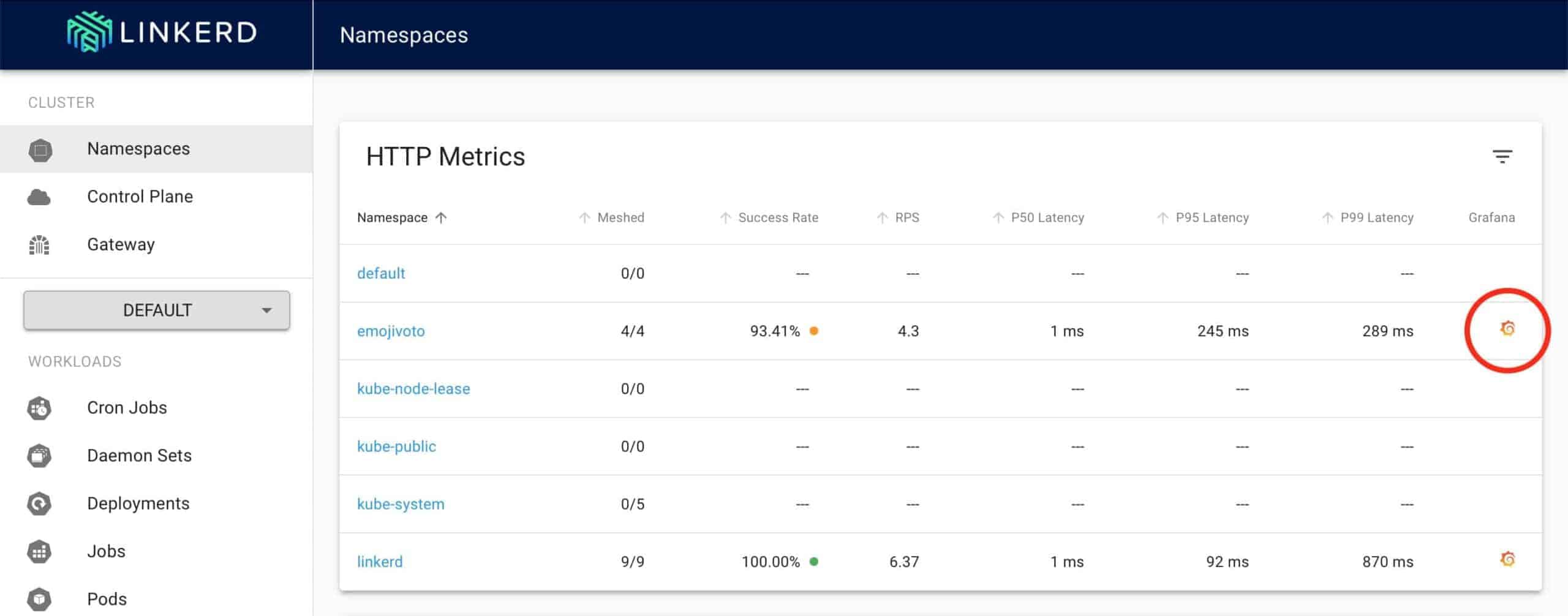Sort table by P95 Latency column
This screenshot has width=1568, height=616.
(1211, 218)
